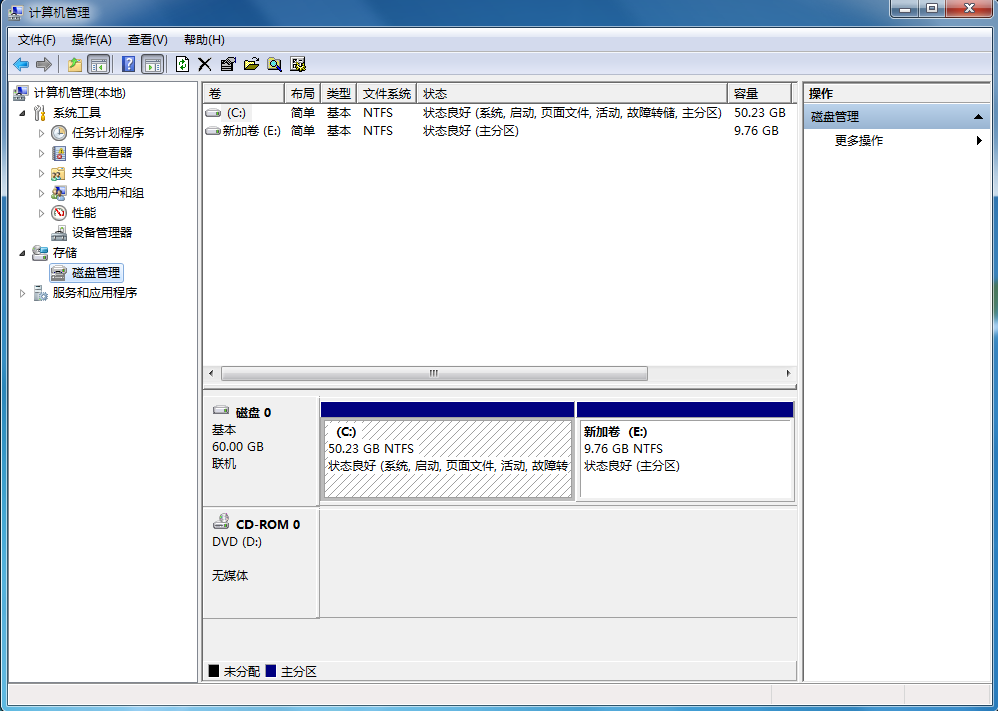This screenshot has height=711, width=998.
Task: Open Help with the question mark icon
Action: point(128,64)
